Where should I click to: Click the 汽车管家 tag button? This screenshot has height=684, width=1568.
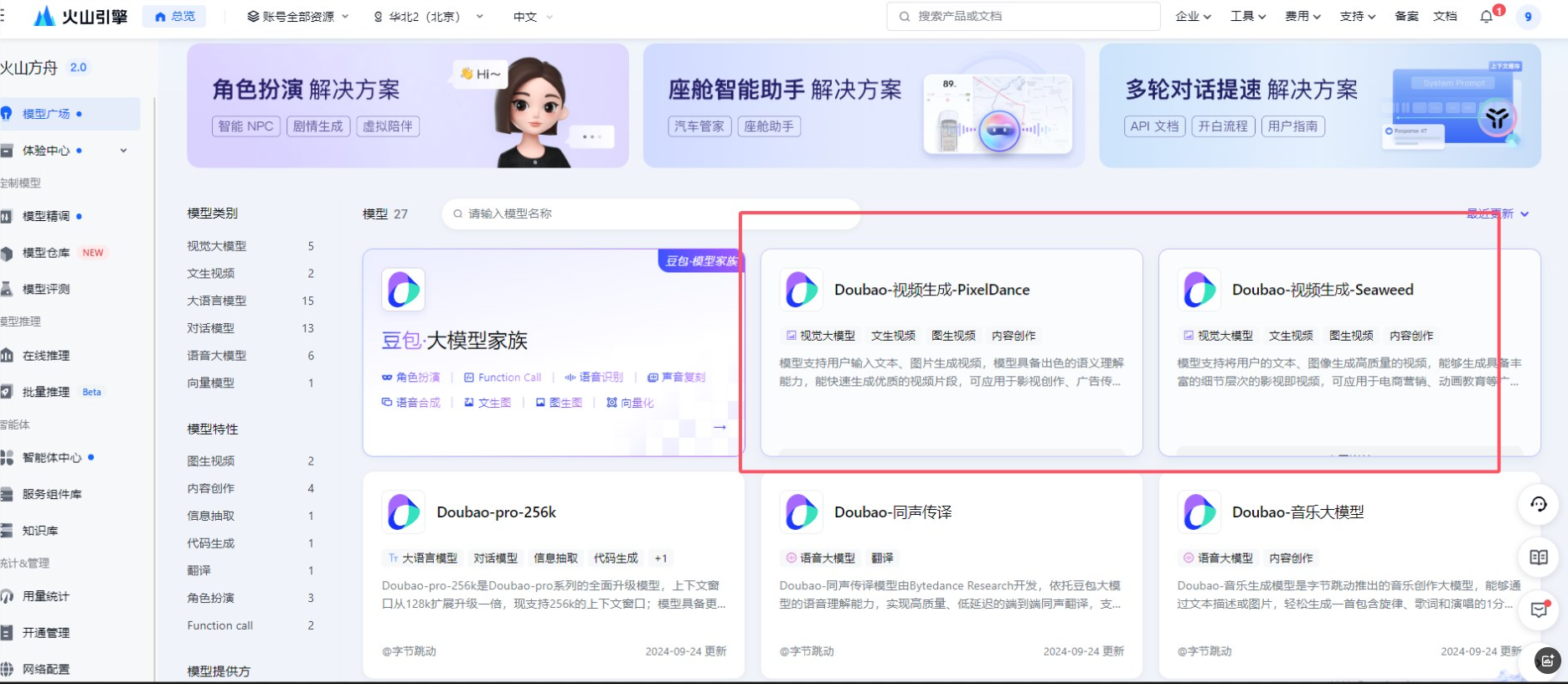click(x=699, y=126)
